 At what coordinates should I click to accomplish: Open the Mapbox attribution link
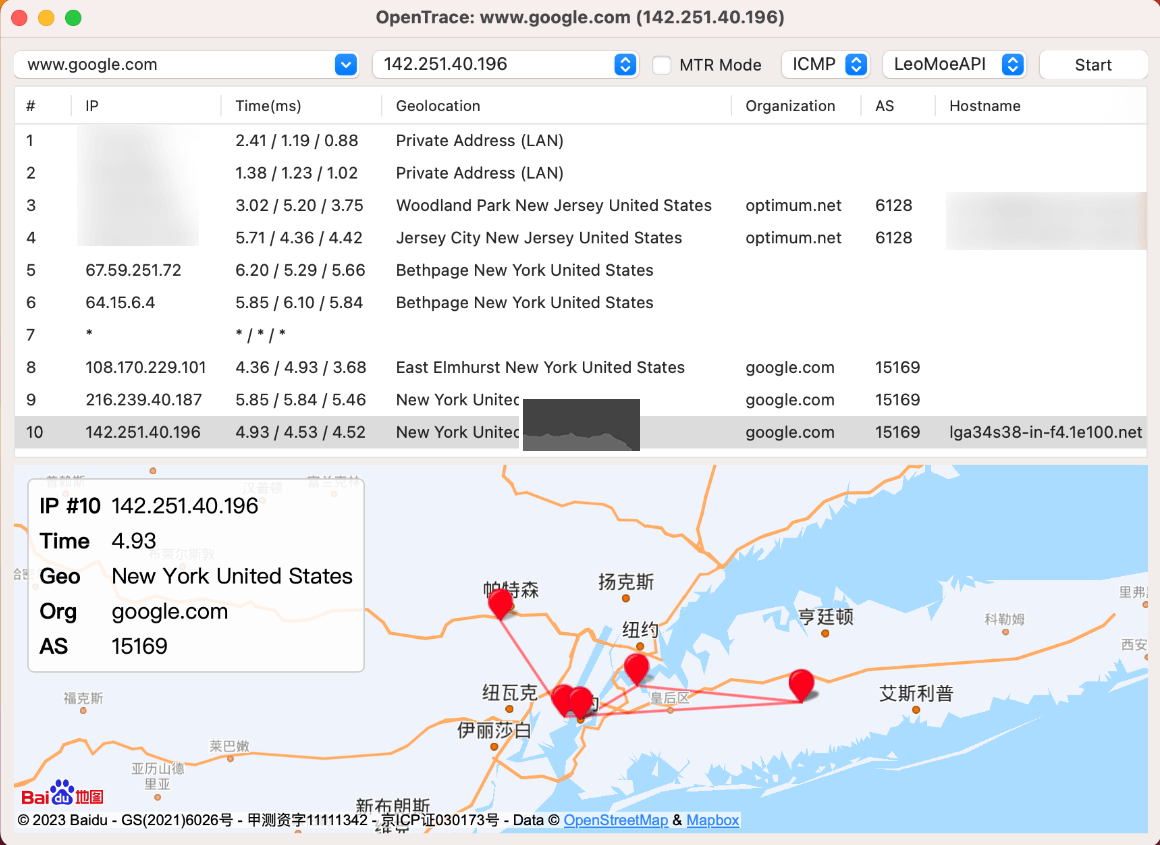pos(712,820)
